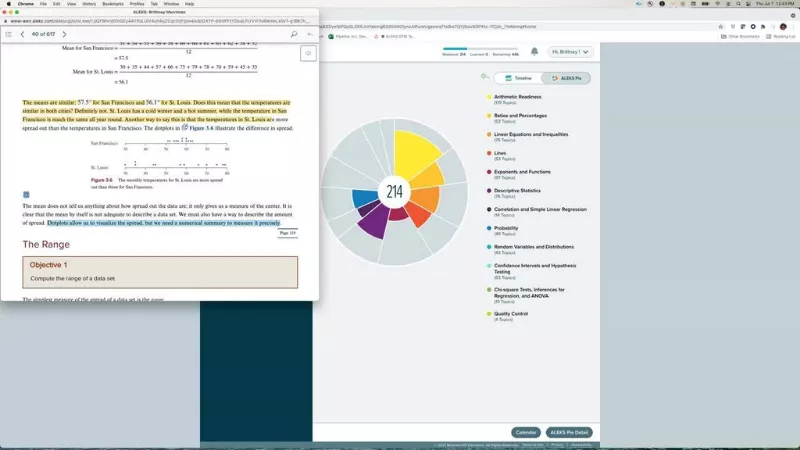Open the Bookmarks menu
This screenshot has height=450, width=800.
pyautogui.click(x=113, y=4)
